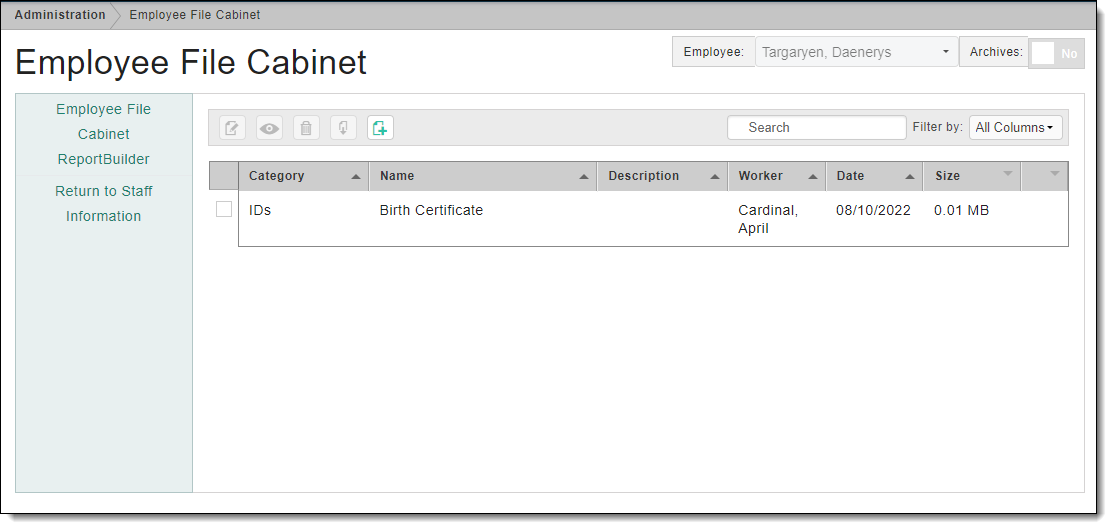Open Employee File Cabinet ReportBuilder link
Screen dimensions: 1112x529
pos(104,134)
